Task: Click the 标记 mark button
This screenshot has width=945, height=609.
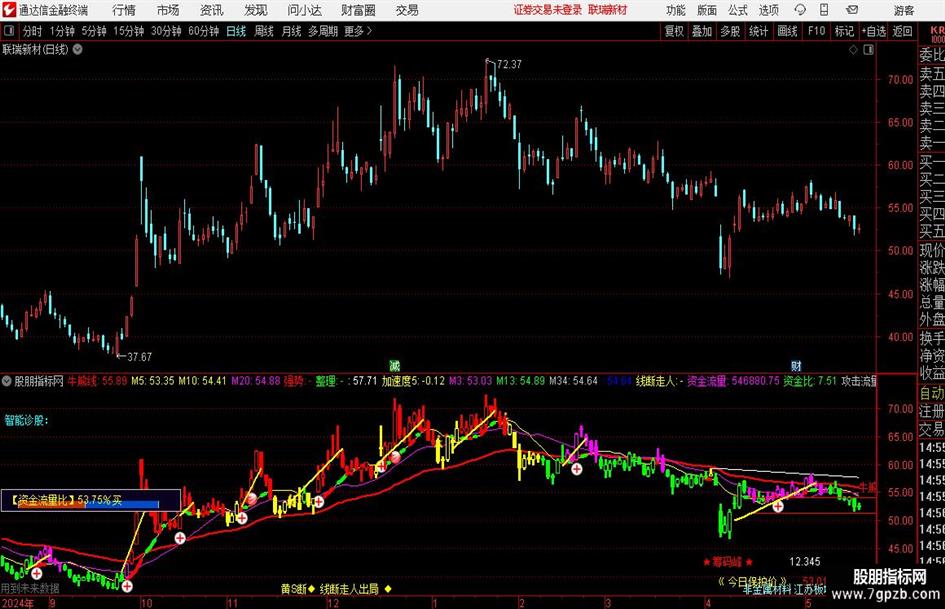Action: coord(844,31)
